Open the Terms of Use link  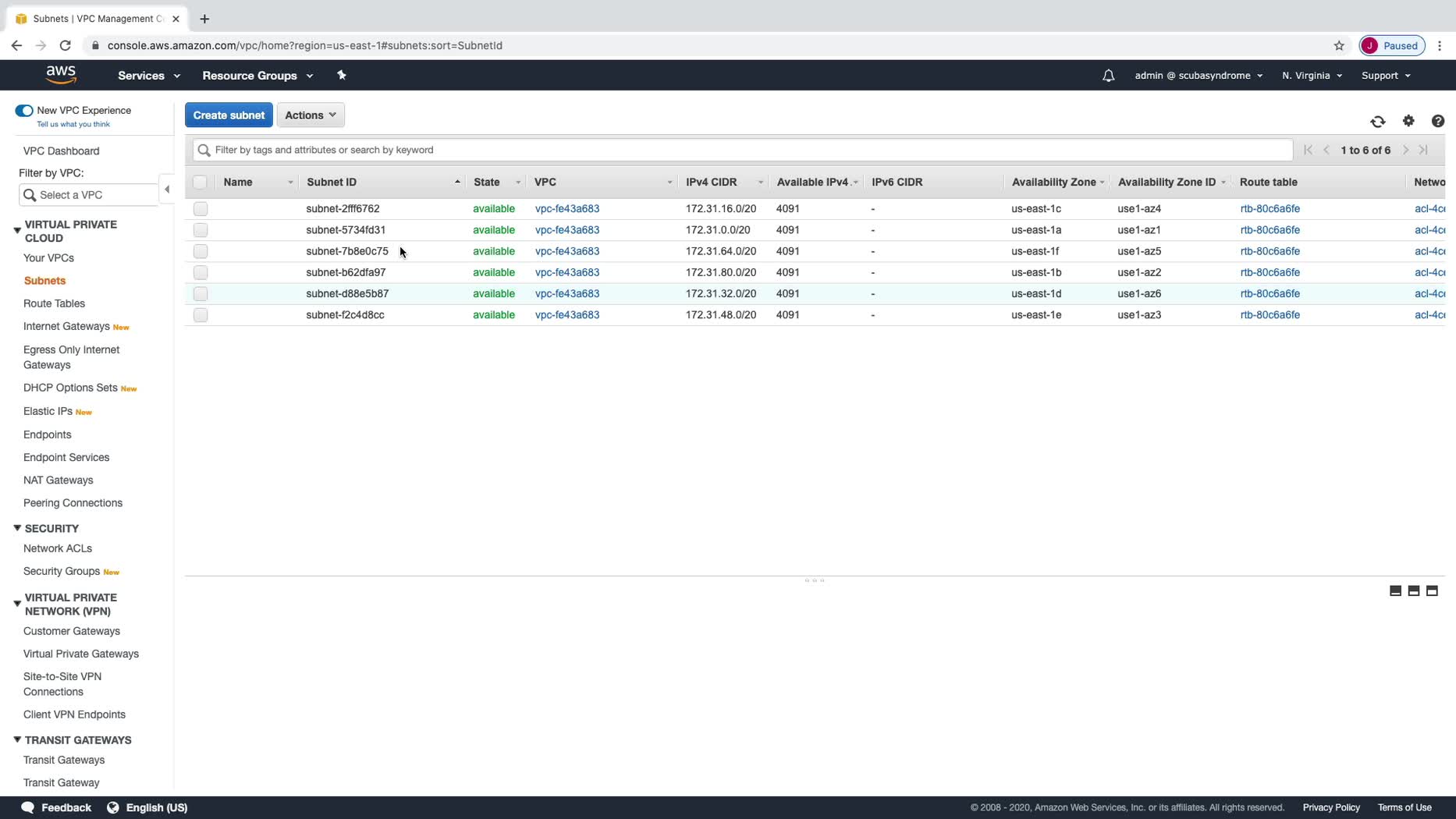(x=1405, y=807)
